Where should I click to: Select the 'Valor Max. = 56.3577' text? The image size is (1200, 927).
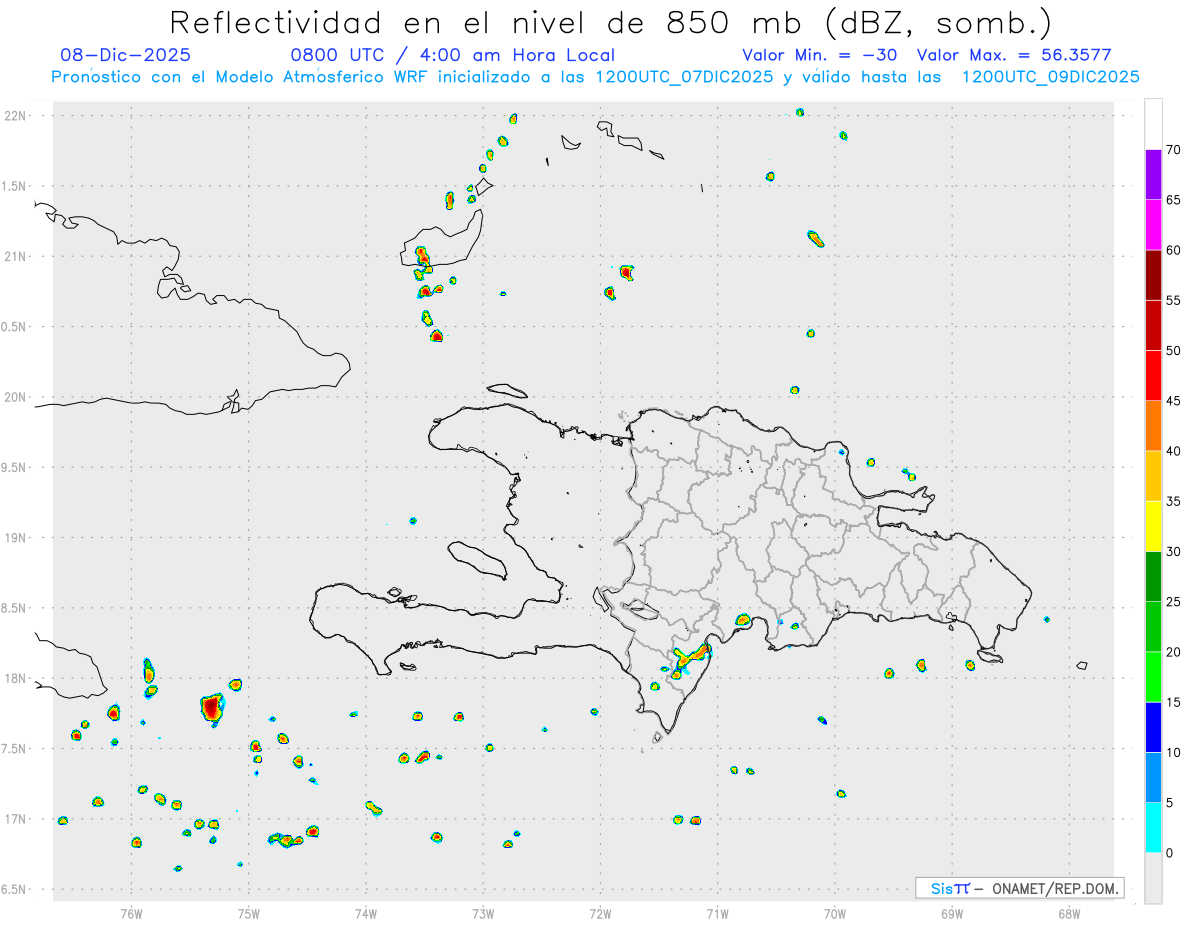coord(1014,55)
